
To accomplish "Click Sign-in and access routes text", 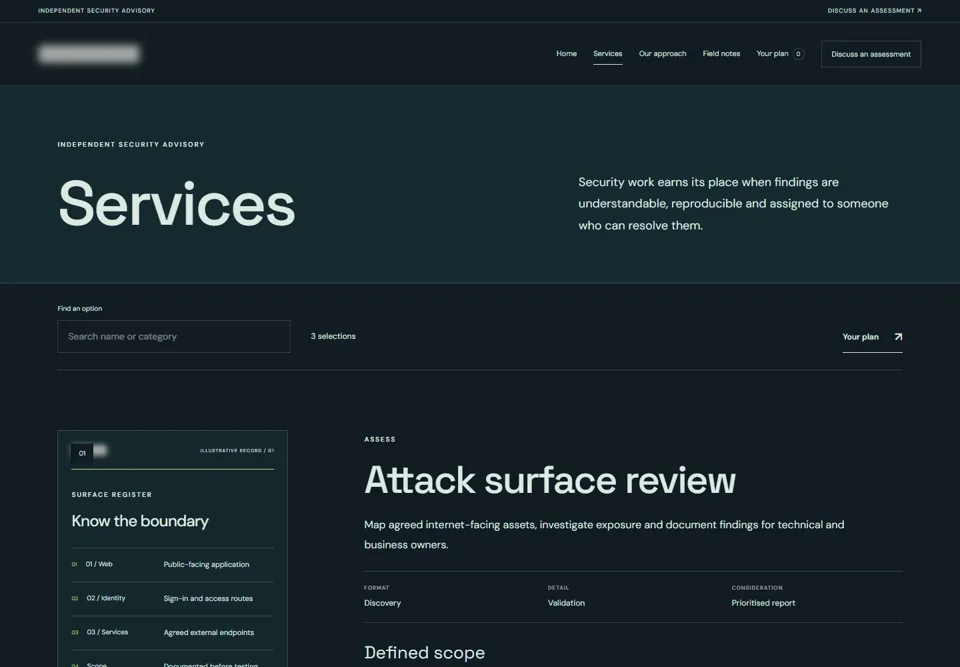I will (208, 598).
